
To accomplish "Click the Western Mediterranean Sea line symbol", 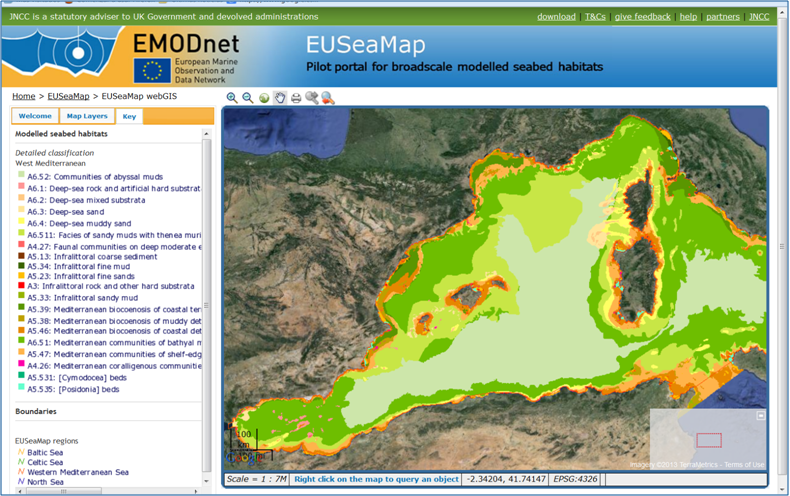I will point(21,472).
